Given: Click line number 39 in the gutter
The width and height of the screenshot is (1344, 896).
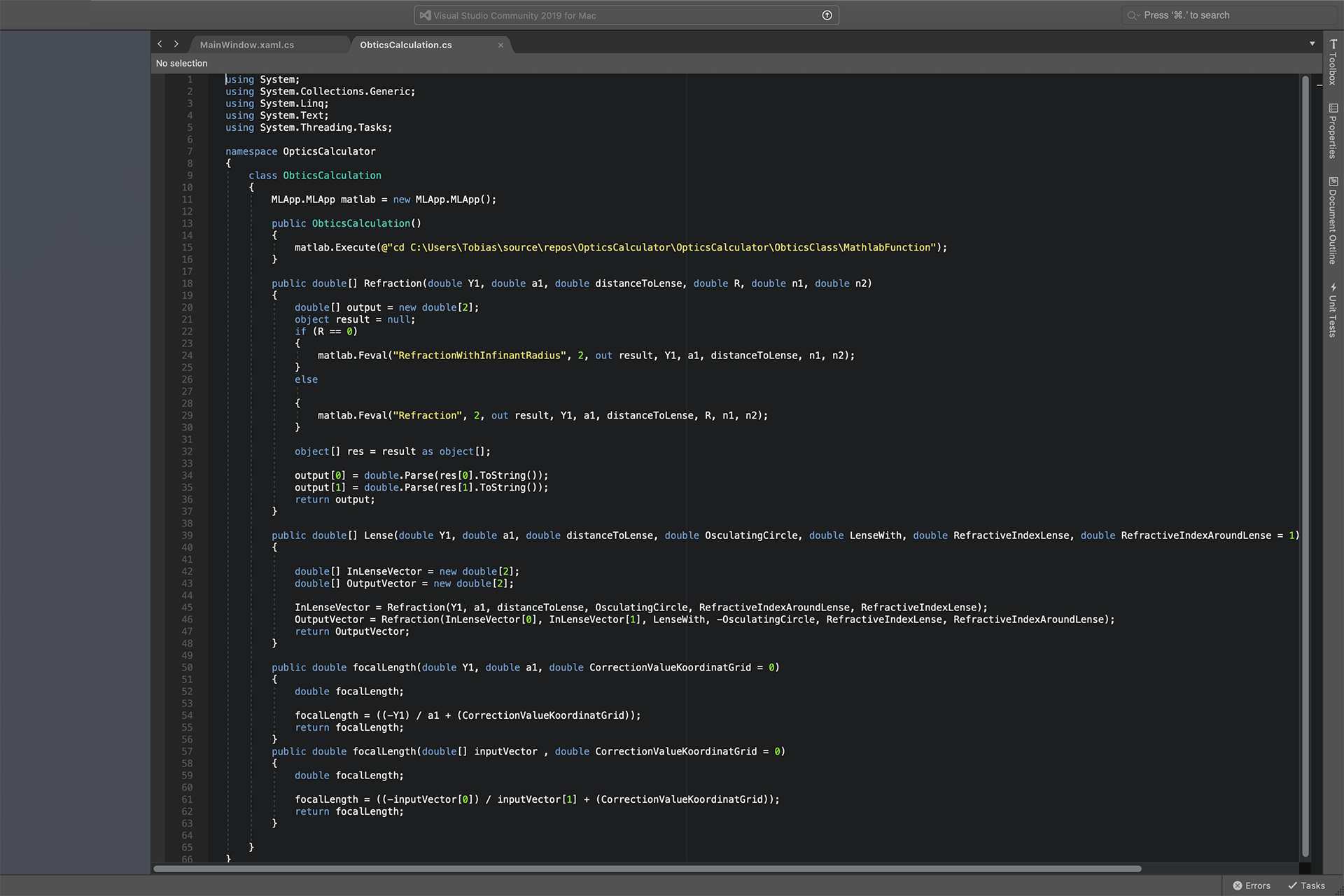Looking at the screenshot, I should coord(187,535).
